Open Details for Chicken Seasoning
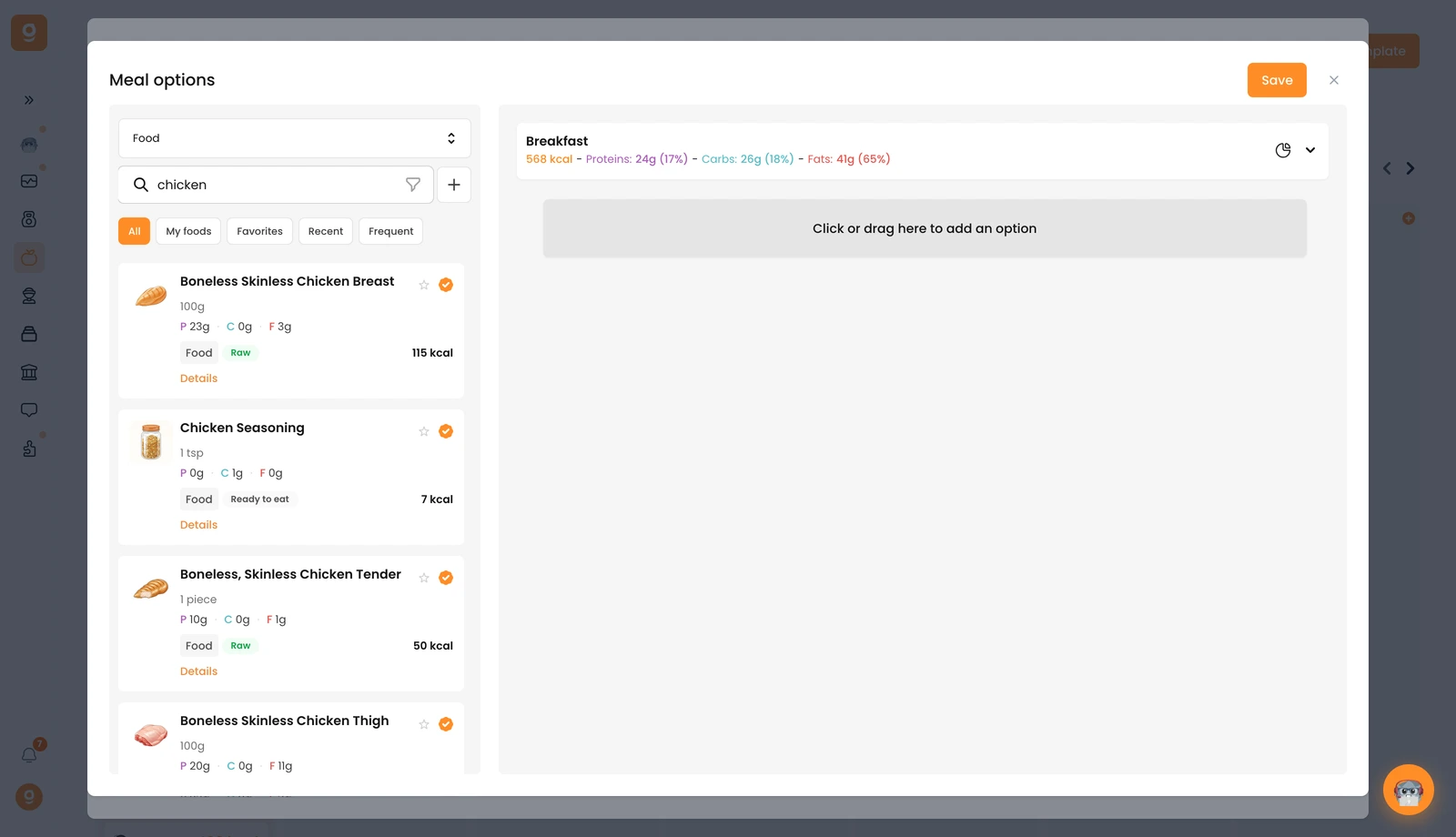The width and height of the screenshot is (1456, 837). pyautogui.click(x=198, y=525)
